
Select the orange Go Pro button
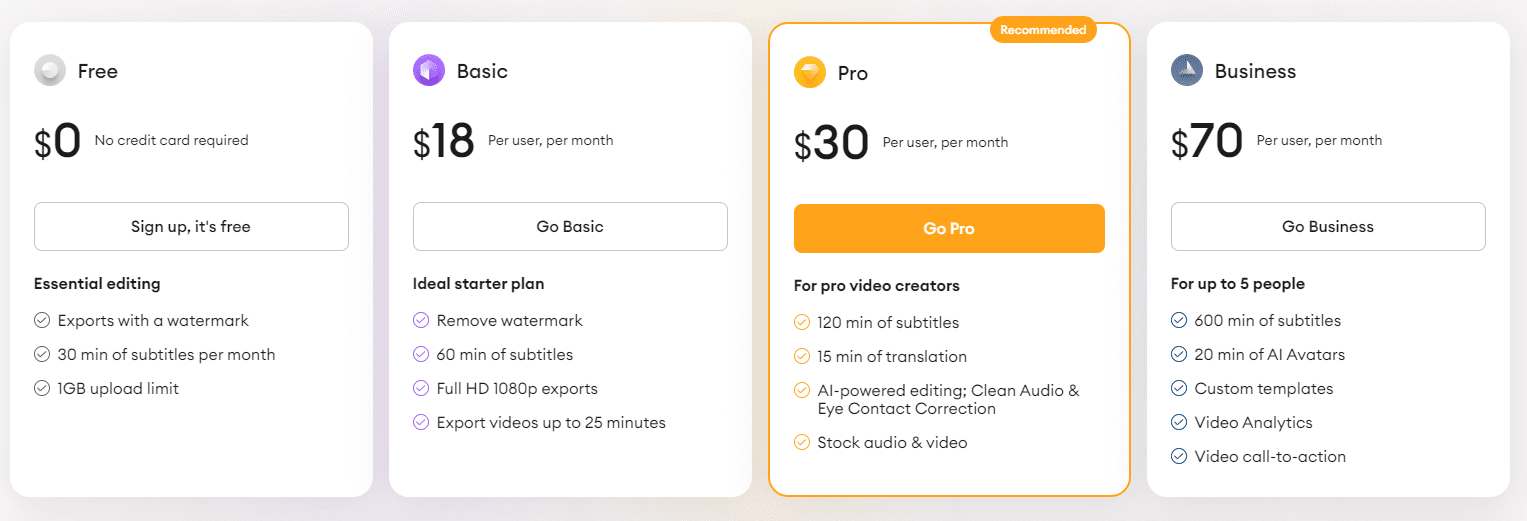click(x=949, y=229)
